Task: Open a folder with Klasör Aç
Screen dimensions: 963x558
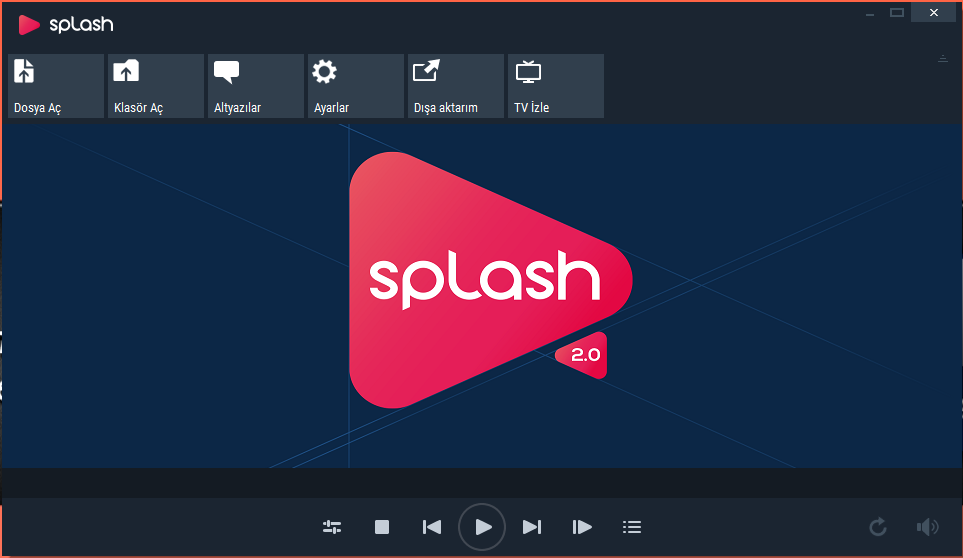Action: coord(156,86)
